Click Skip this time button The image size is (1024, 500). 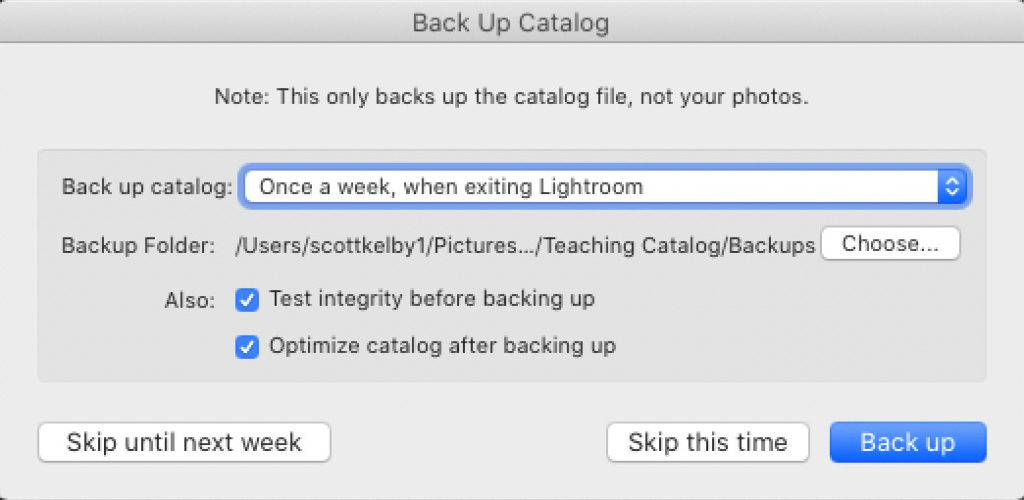click(708, 443)
